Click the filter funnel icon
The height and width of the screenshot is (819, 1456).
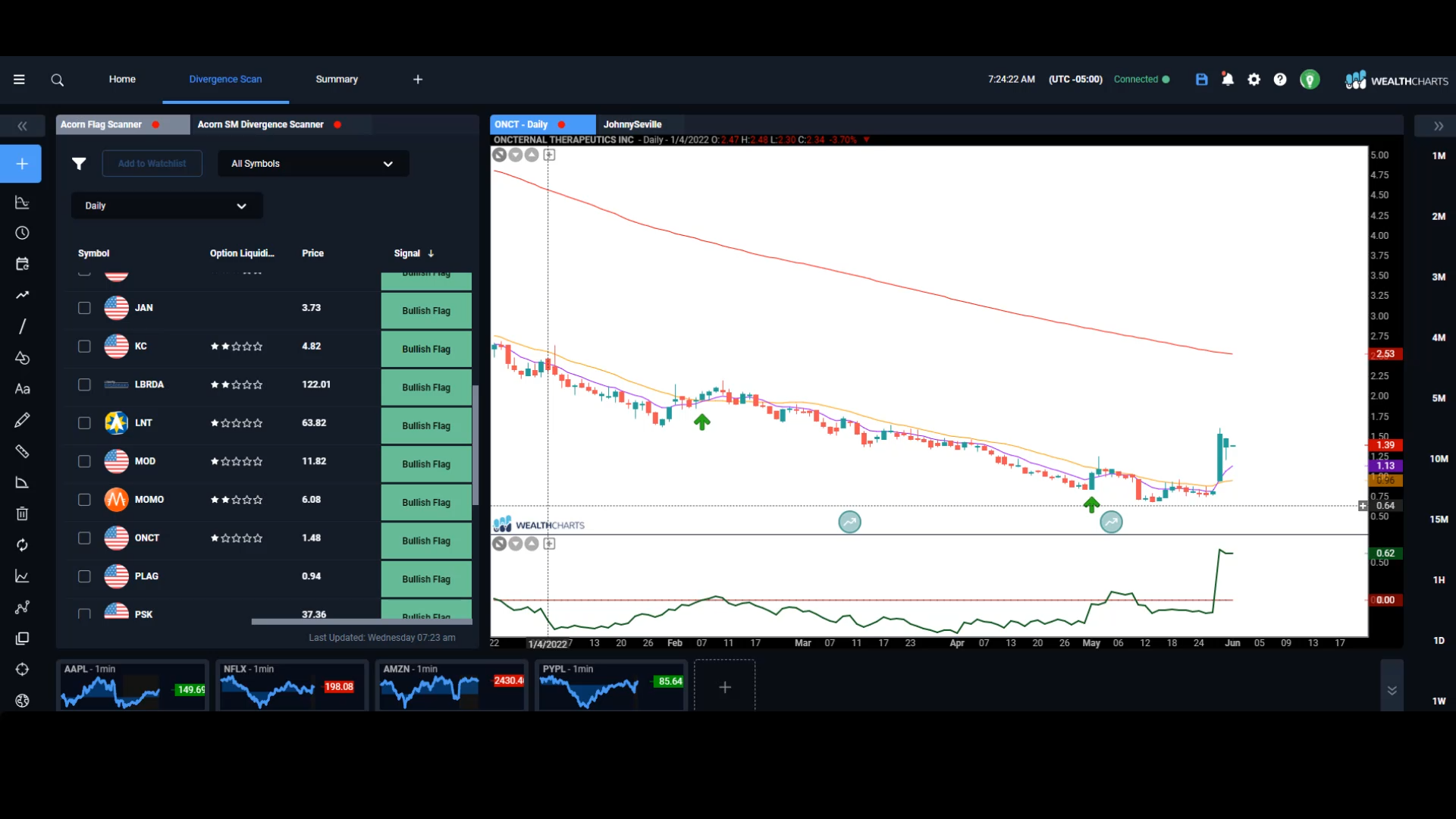[79, 163]
